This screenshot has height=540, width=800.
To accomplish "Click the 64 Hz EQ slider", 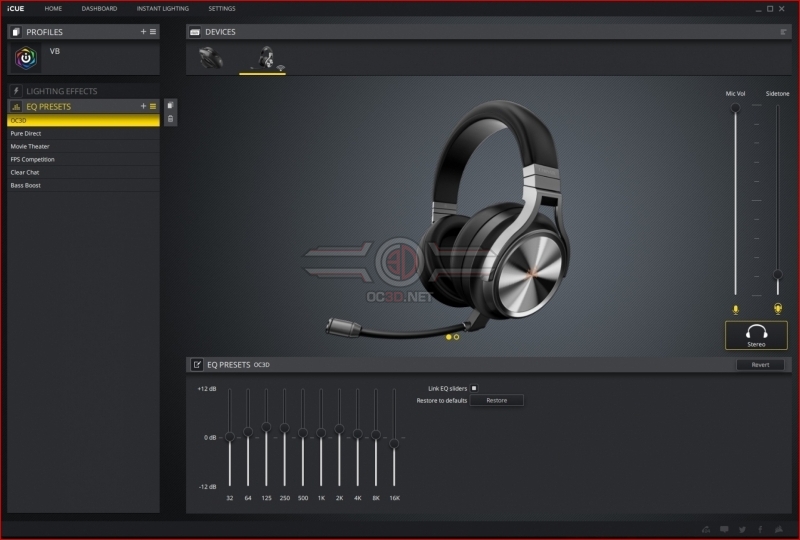I will [x=248, y=432].
